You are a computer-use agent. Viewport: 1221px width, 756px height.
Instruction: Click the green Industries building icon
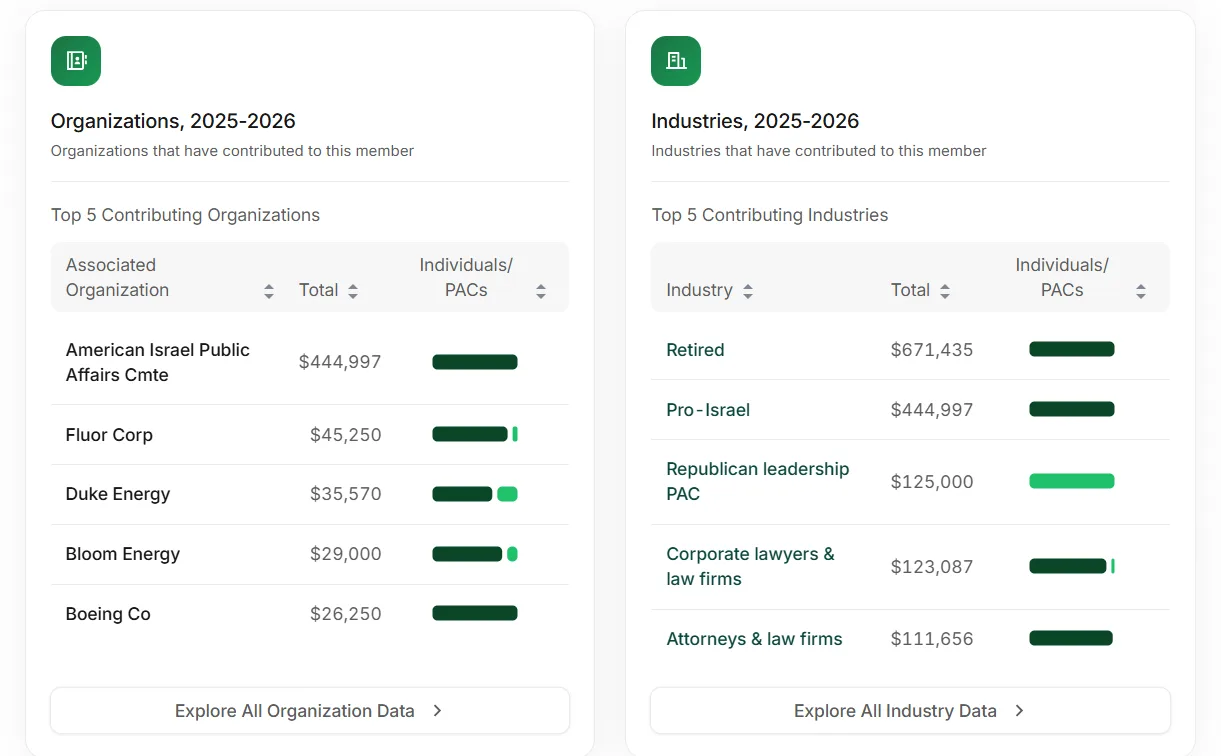point(676,61)
